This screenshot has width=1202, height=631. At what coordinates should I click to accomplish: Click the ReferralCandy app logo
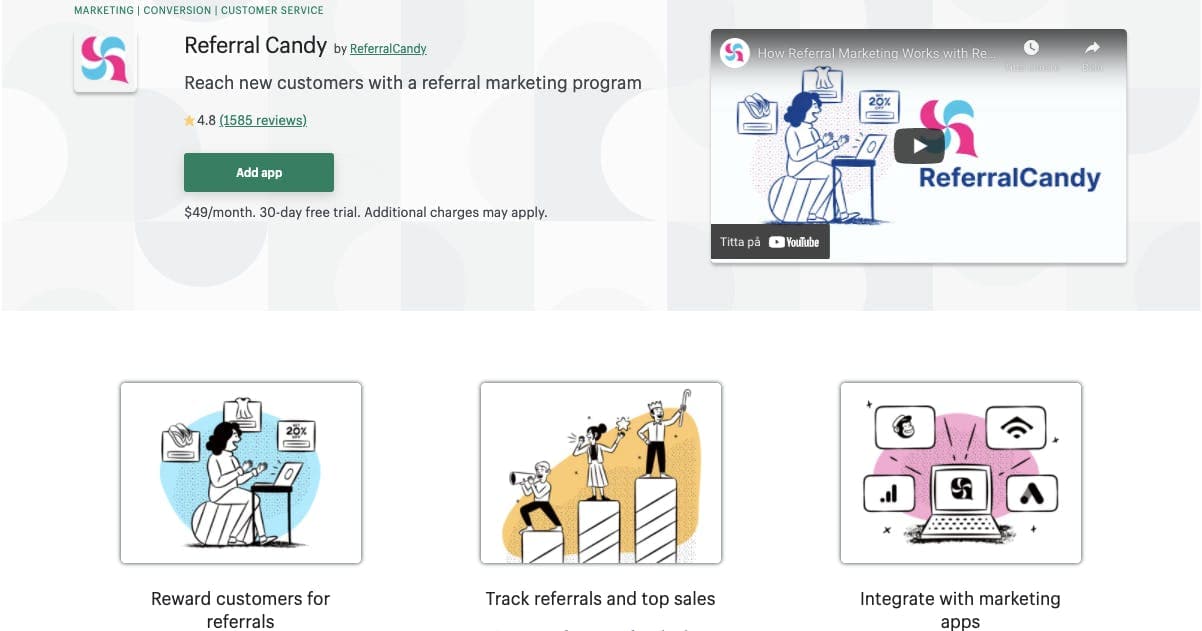tap(105, 61)
